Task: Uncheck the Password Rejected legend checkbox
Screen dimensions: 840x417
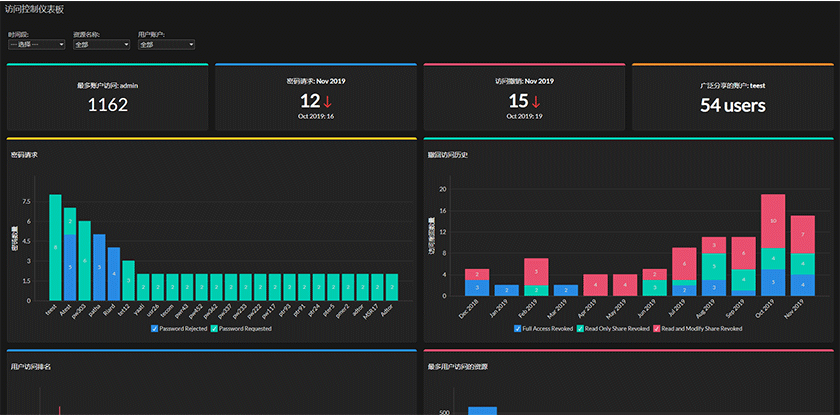Action: 154,329
